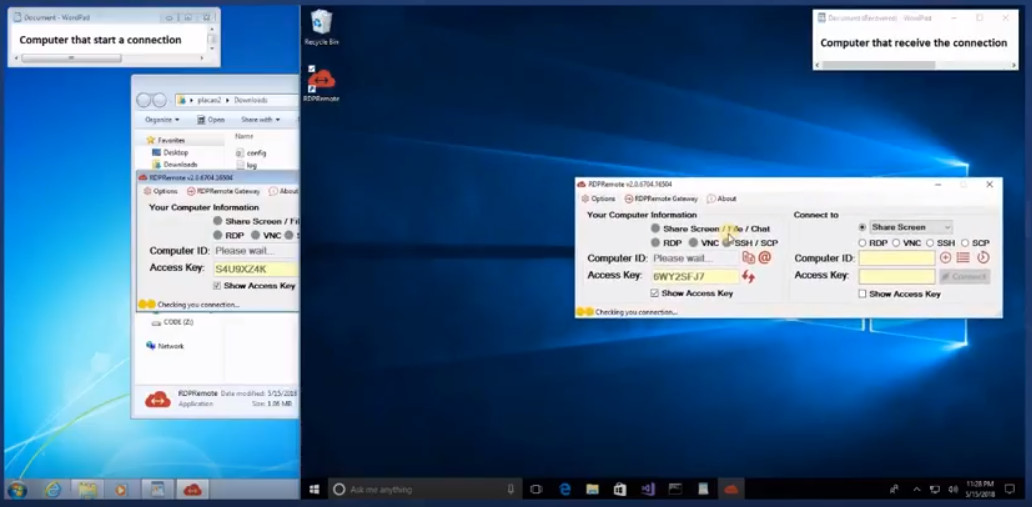Click the Computer ID field under Connect to
Image resolution: width=1032 pixels, height=507 pixels.
[x=896, y=258]
